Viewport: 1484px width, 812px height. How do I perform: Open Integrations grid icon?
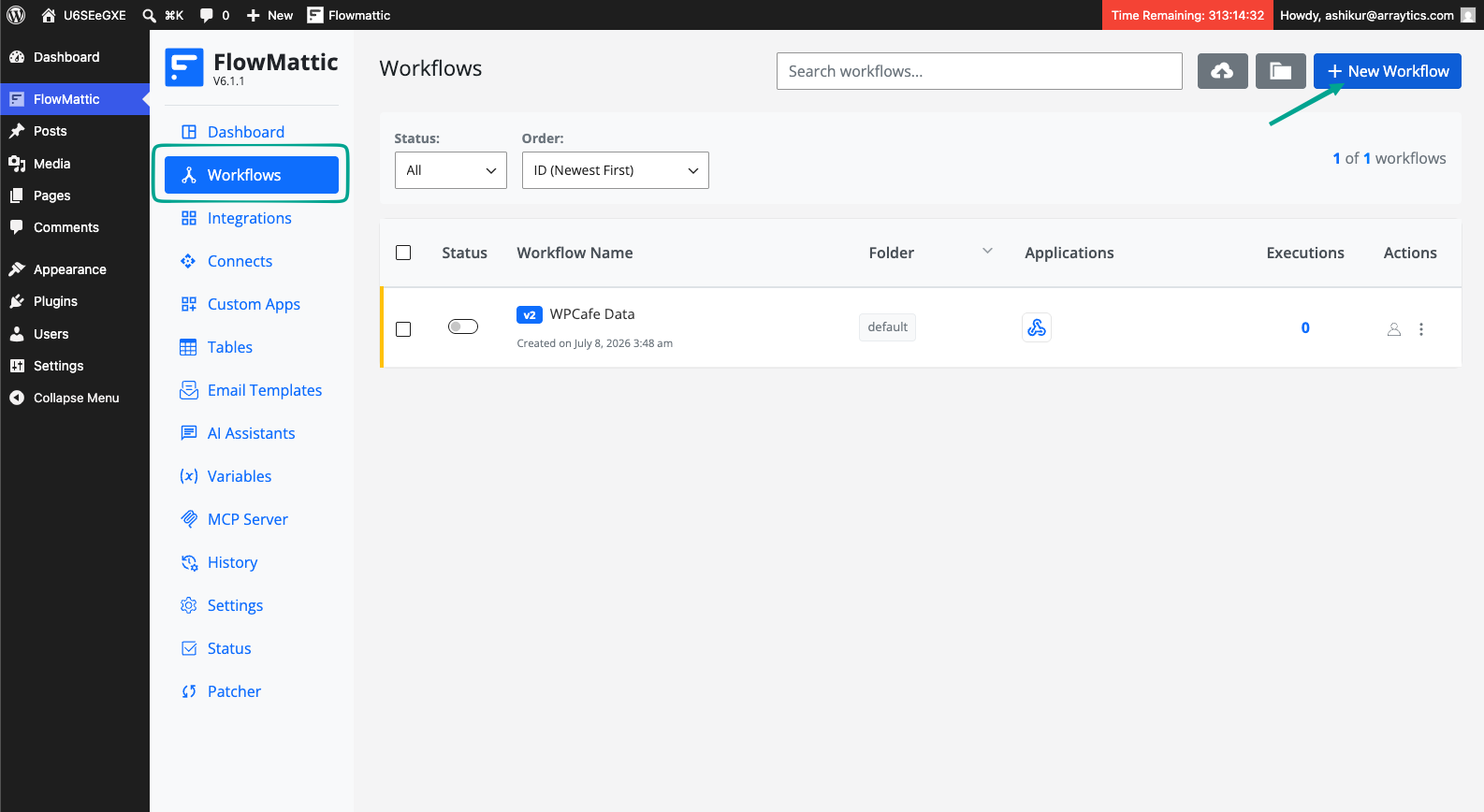click(189, 218)
